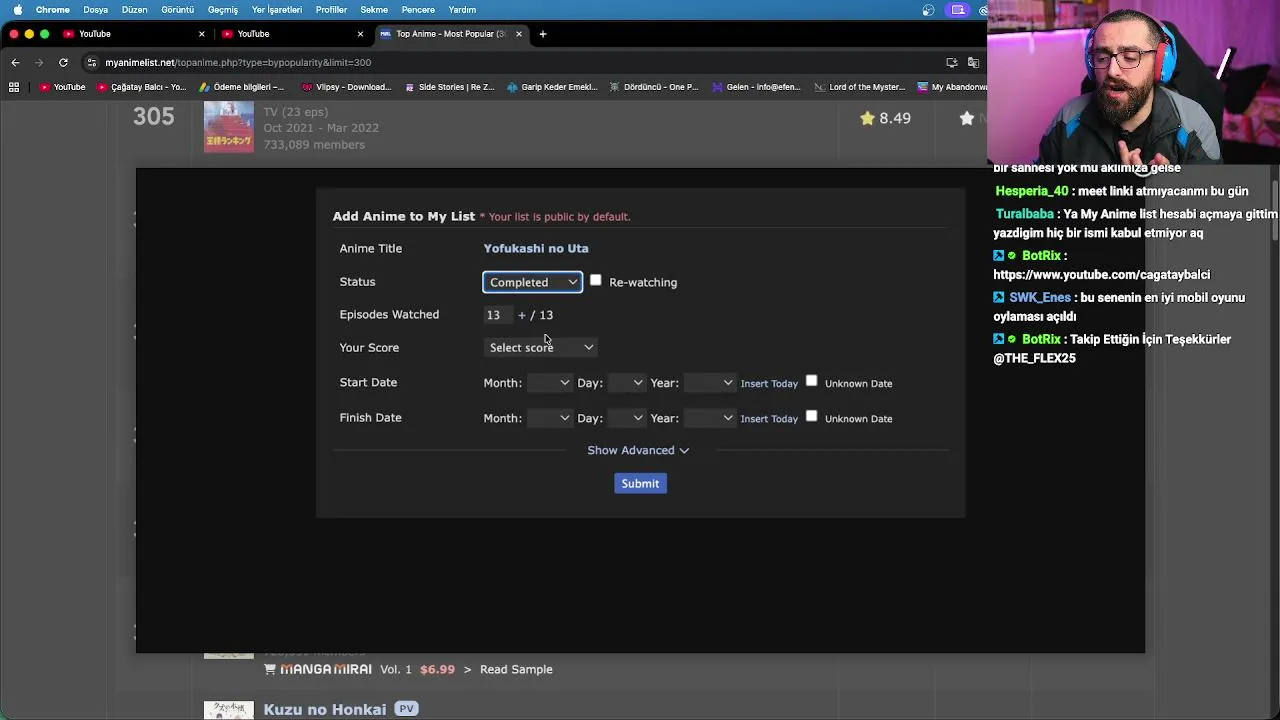Click the PV badge beside Kuzu no Honkai
The height and width of the screenshot is (720, 1280).
click(x=406, y=709)
